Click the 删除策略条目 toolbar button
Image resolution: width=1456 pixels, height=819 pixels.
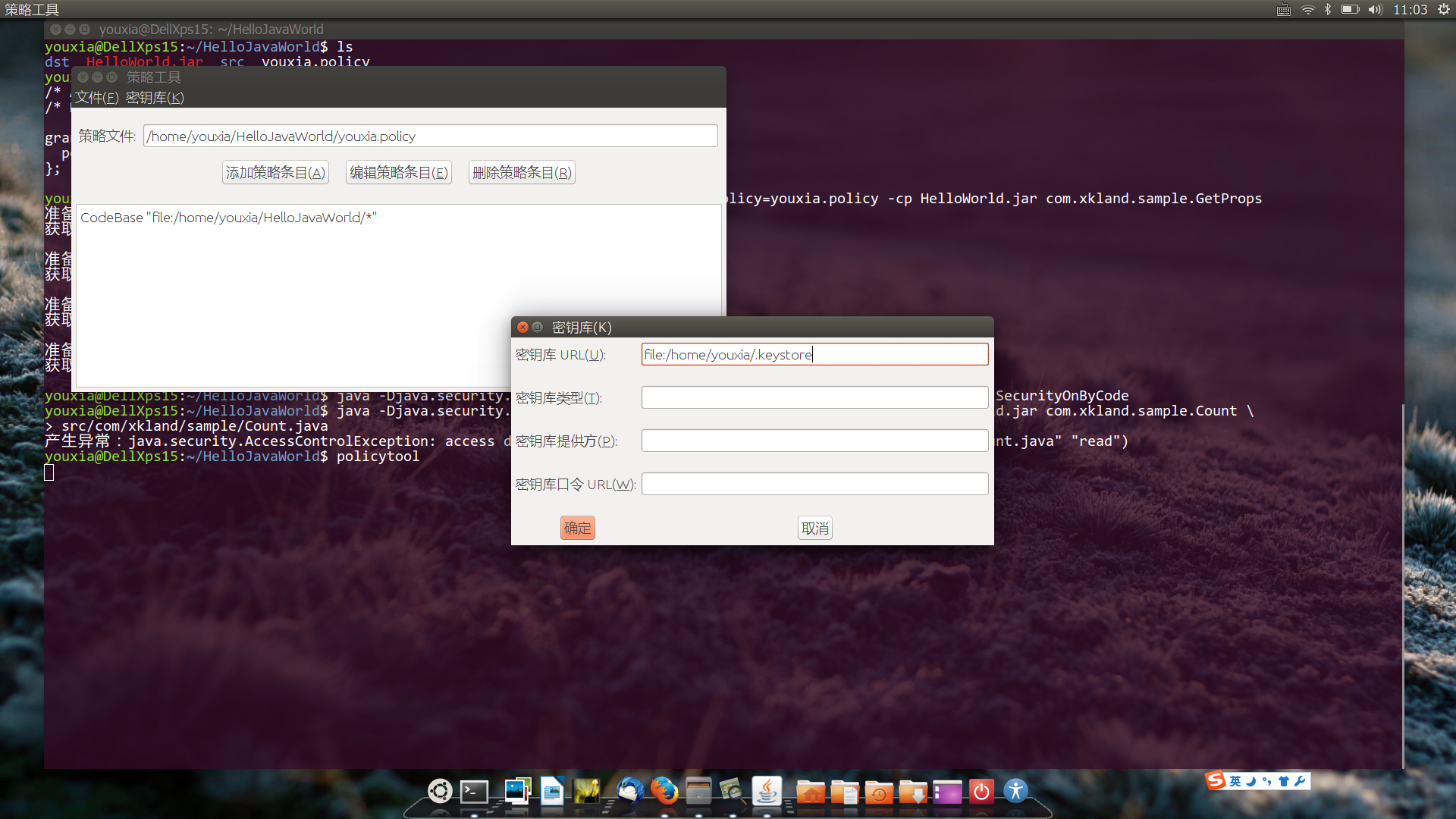(520, 172)
